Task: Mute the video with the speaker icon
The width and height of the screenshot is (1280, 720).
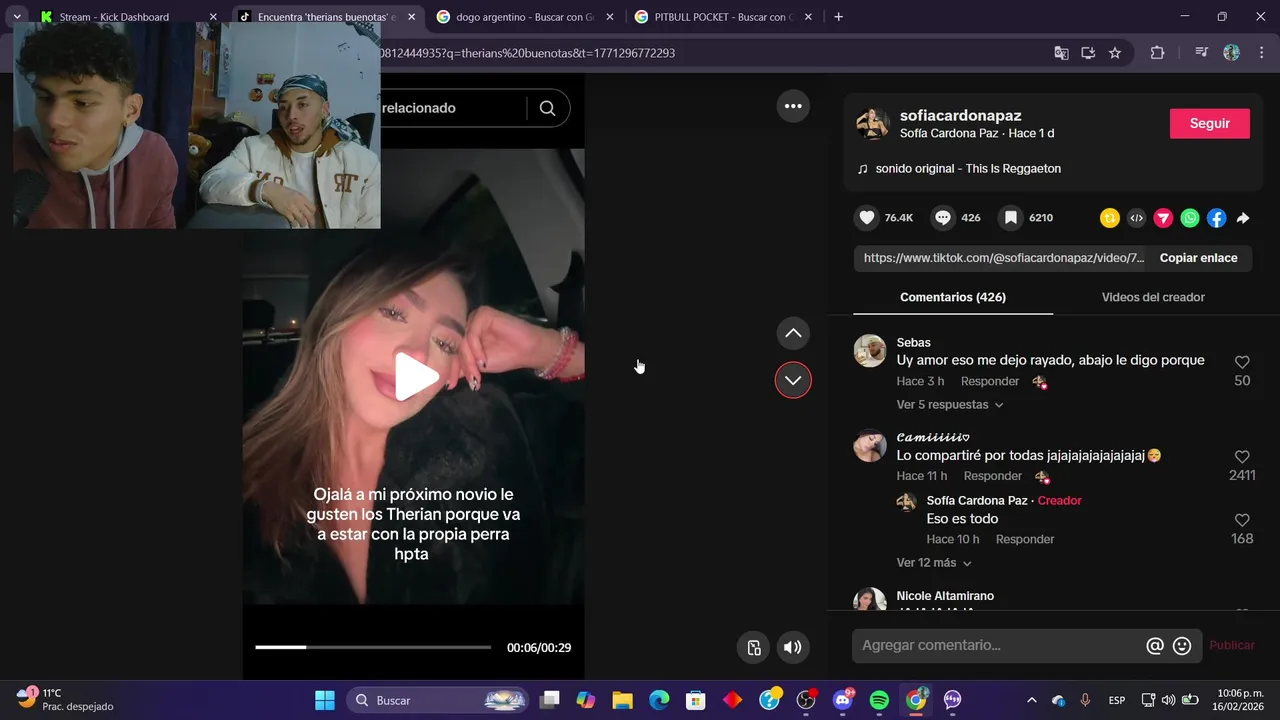Action: coord(792,647)
